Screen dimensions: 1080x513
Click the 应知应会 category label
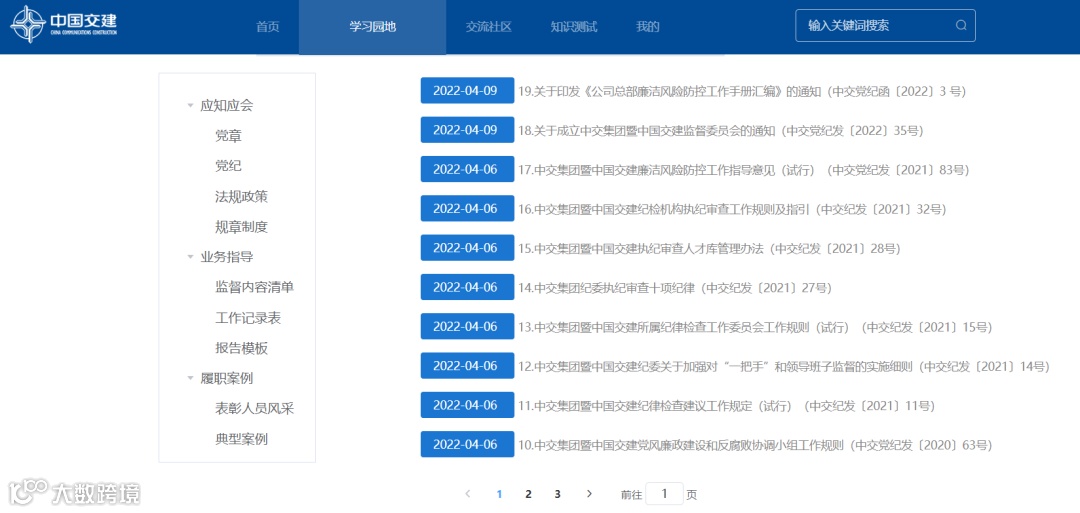click(227, 106)
